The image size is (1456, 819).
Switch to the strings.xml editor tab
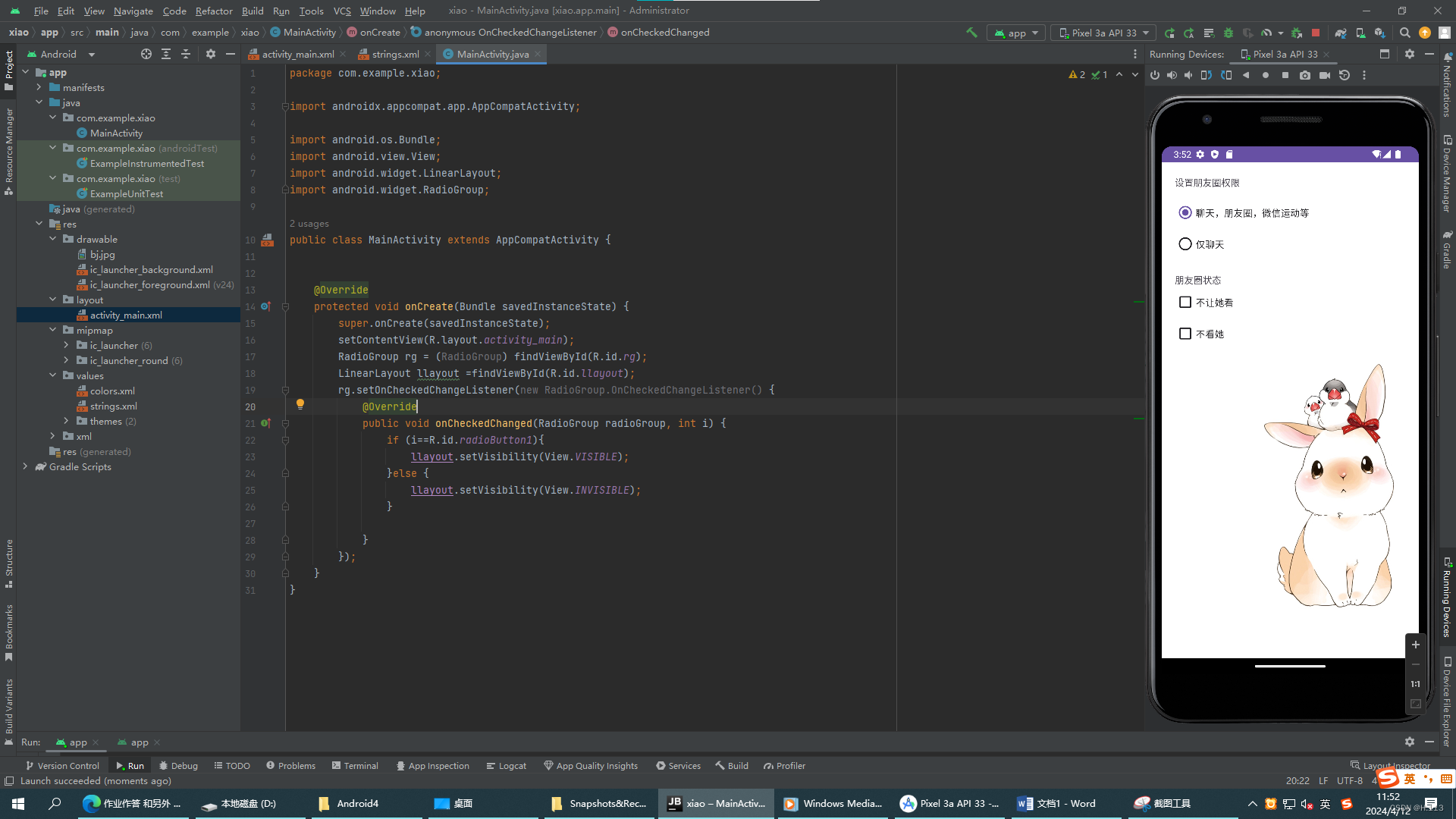point(394,54)
